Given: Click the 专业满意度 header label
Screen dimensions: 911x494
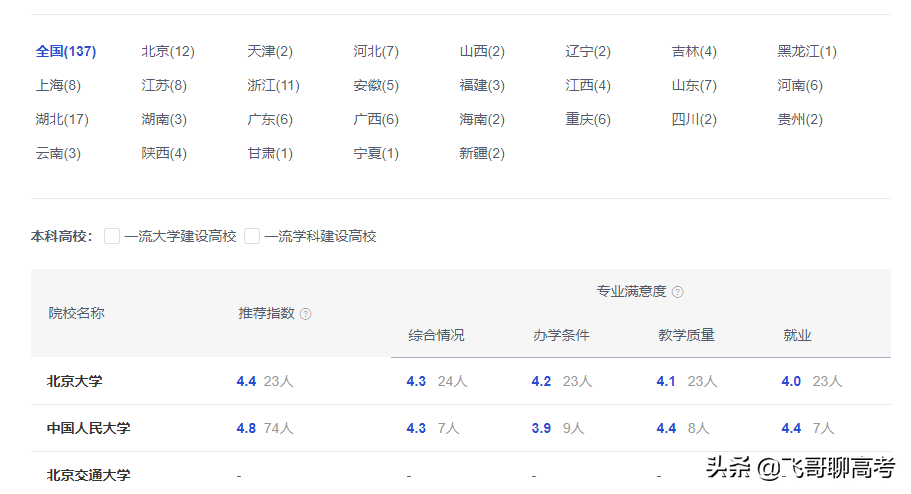Looking at the screenshot, I should pyautogui.click(x=632, y=291).
